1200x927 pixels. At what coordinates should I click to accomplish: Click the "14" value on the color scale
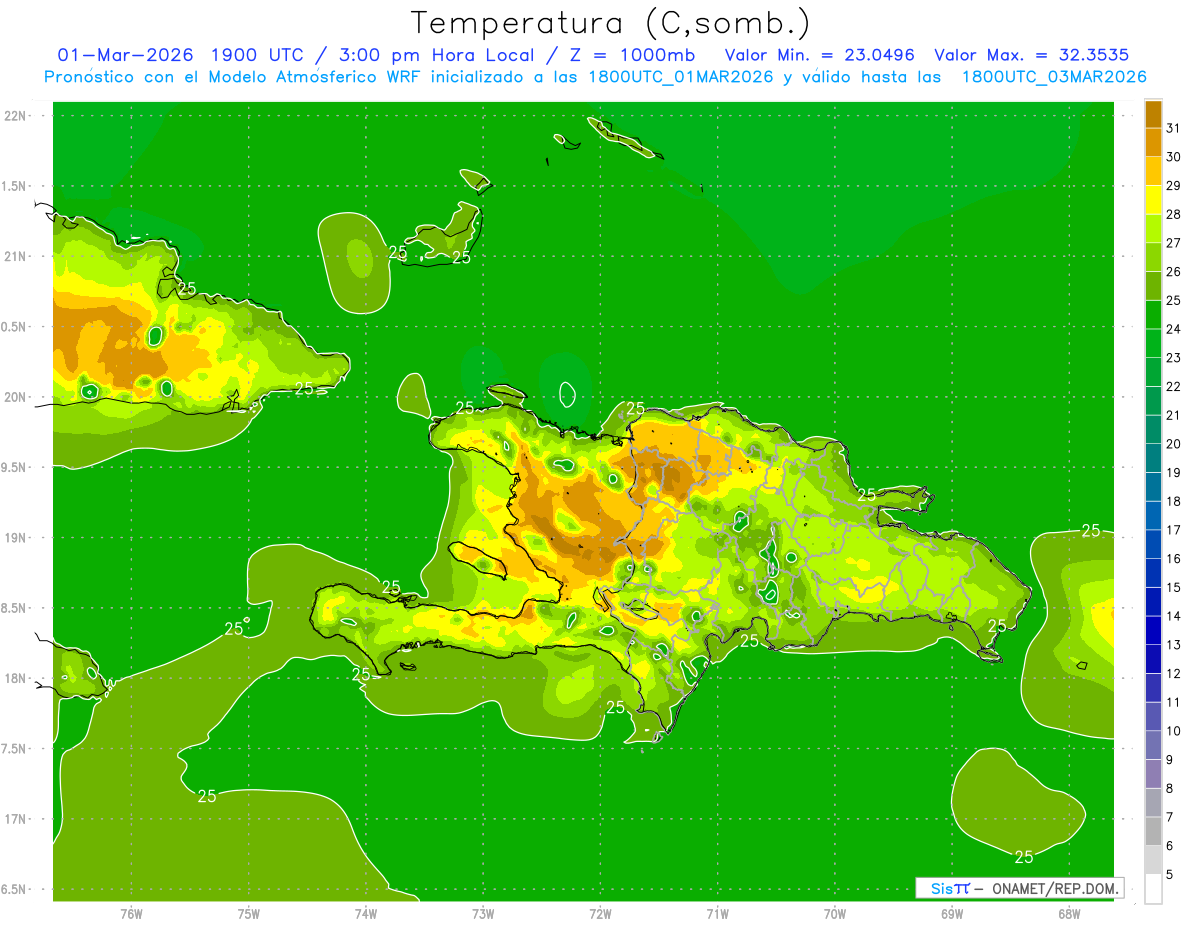[x=1173, y=616]
